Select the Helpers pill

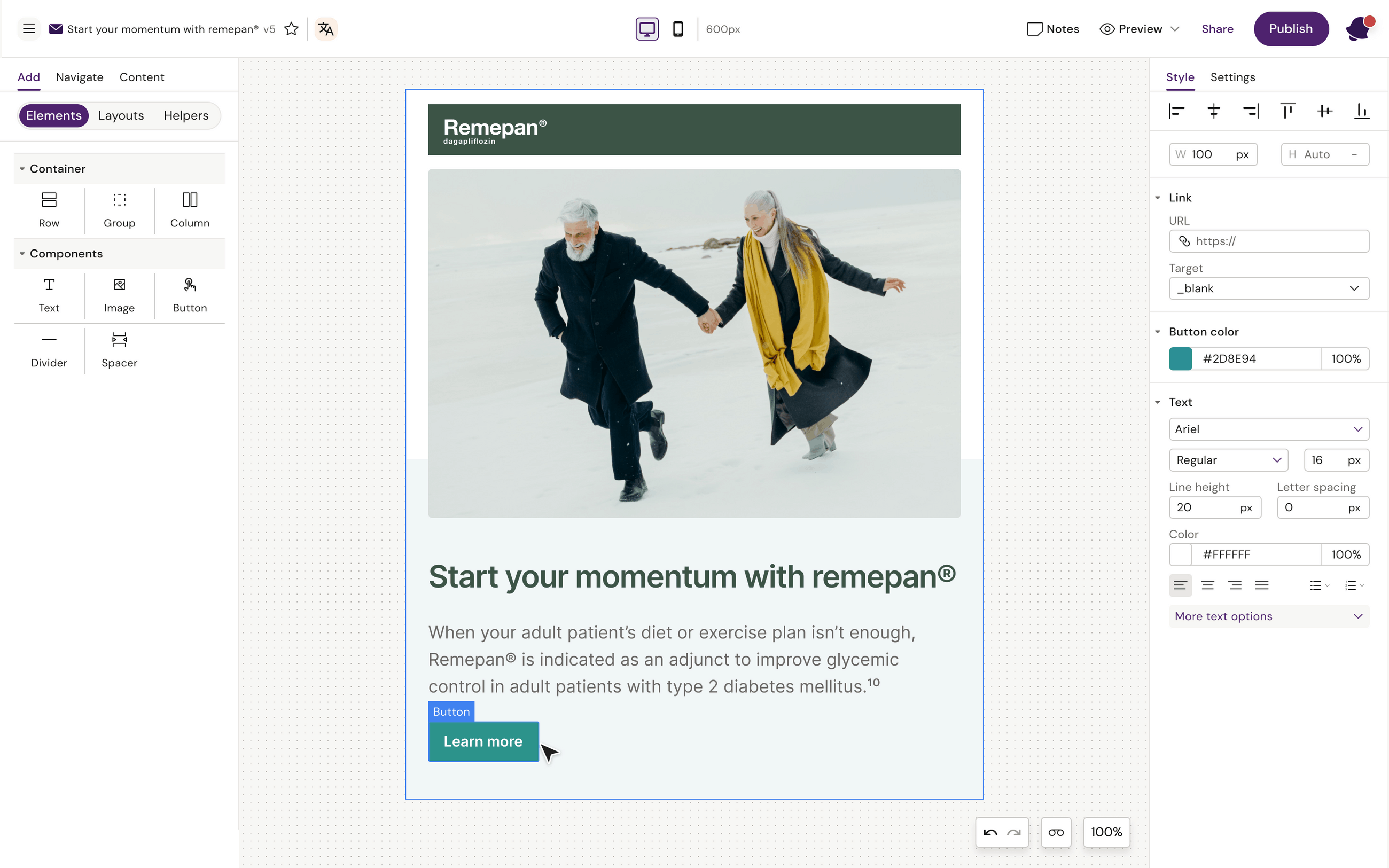186,115
